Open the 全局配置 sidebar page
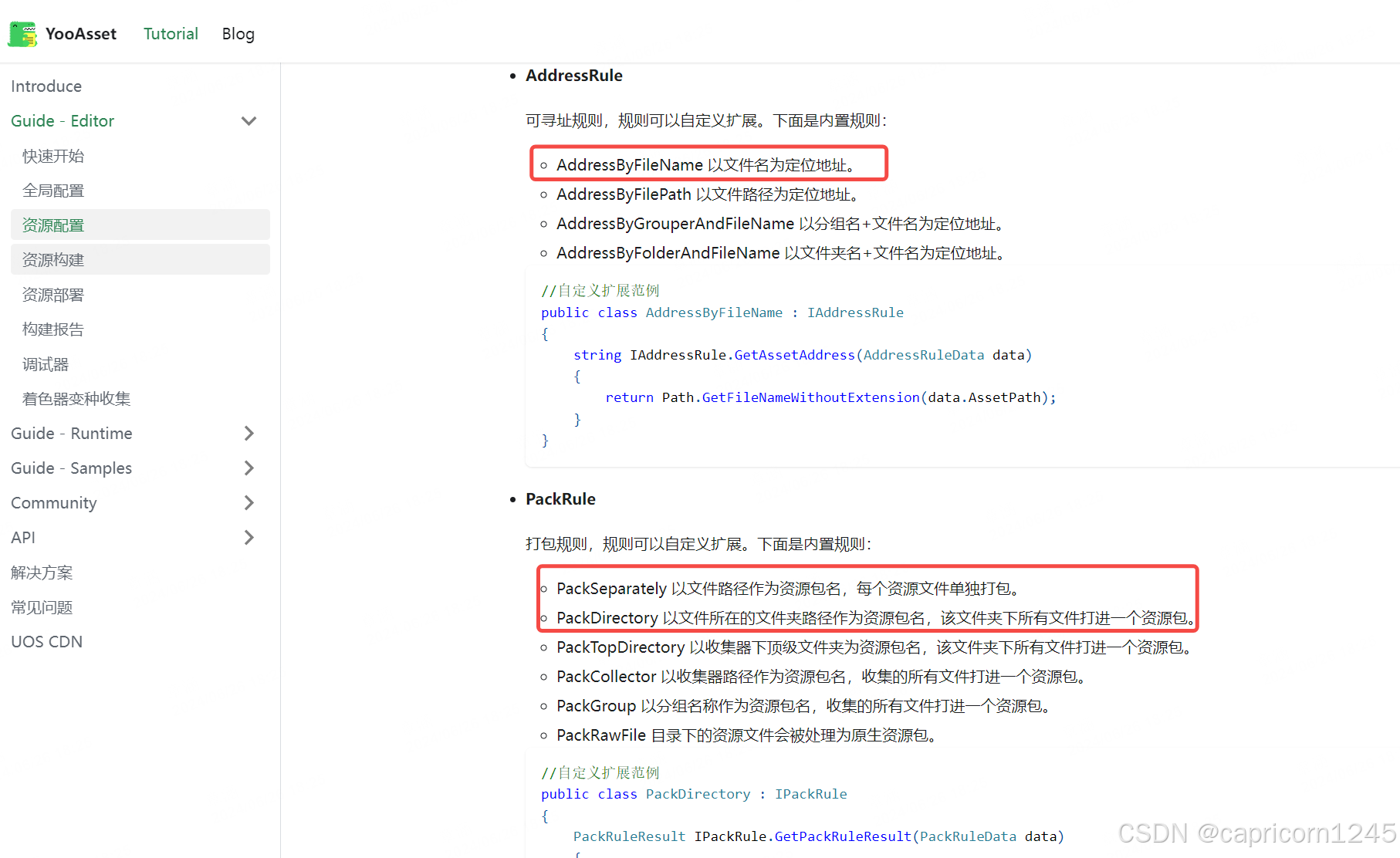1400x858 pixels. click(53, 191)
